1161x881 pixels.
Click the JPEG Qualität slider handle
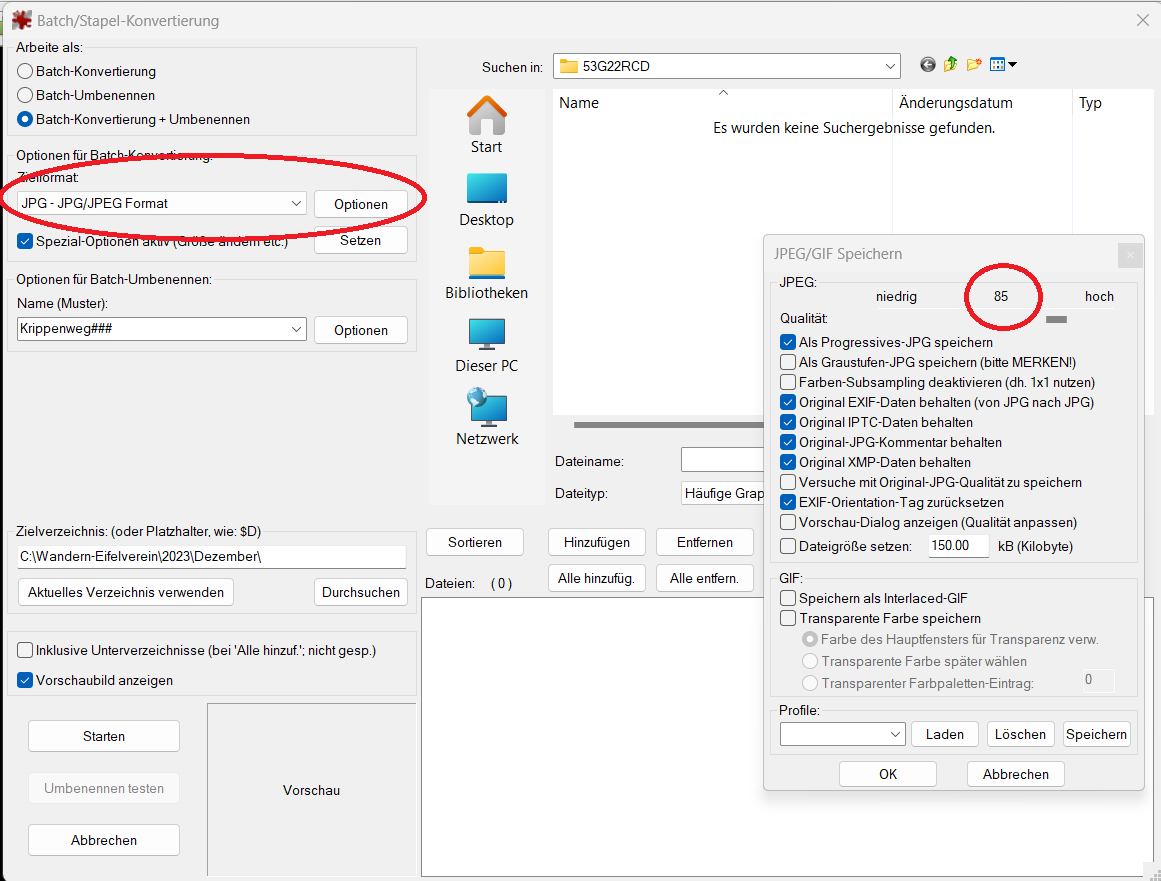tap(1056, 319)
